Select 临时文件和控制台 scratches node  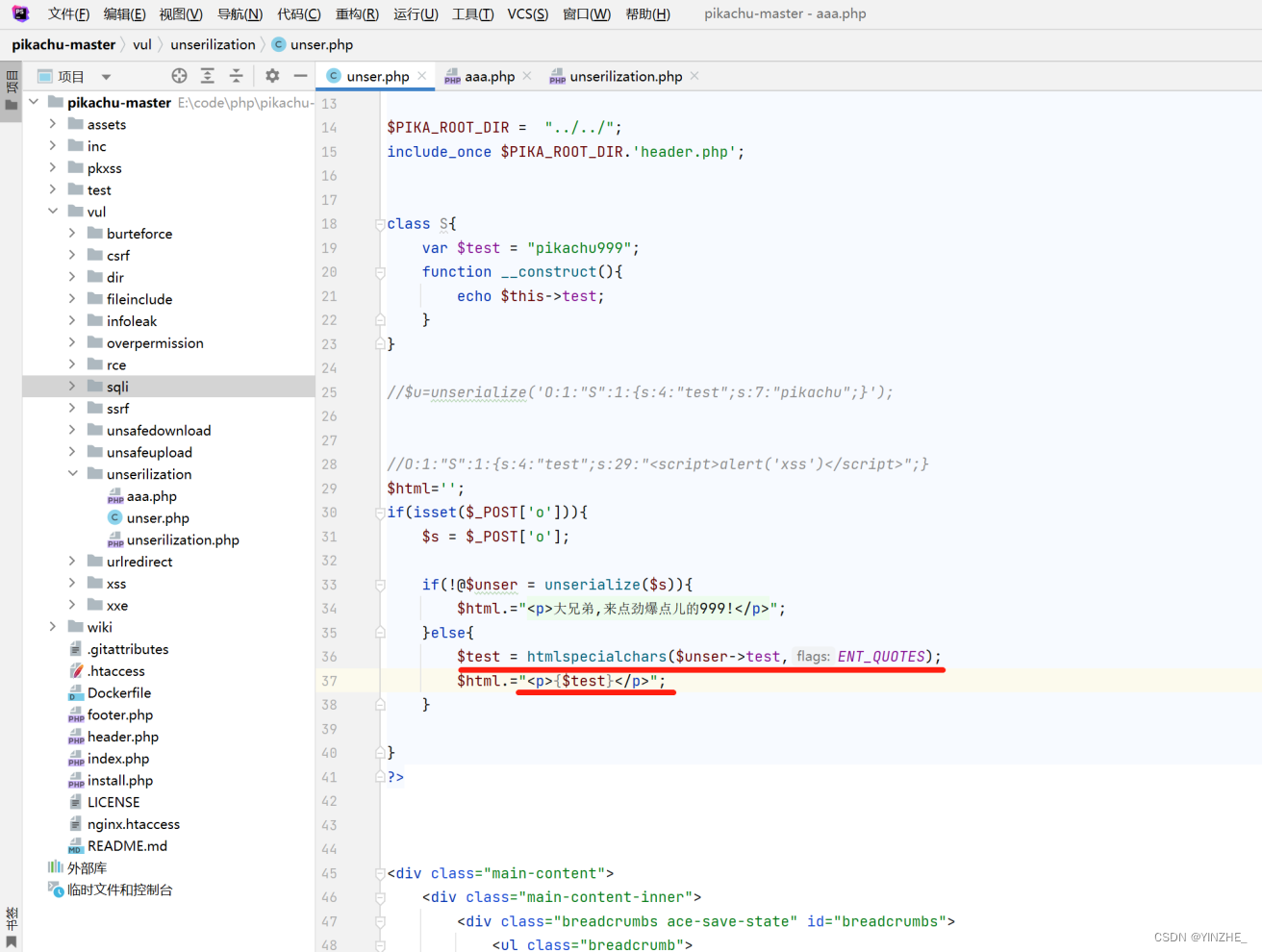(110, 890)
